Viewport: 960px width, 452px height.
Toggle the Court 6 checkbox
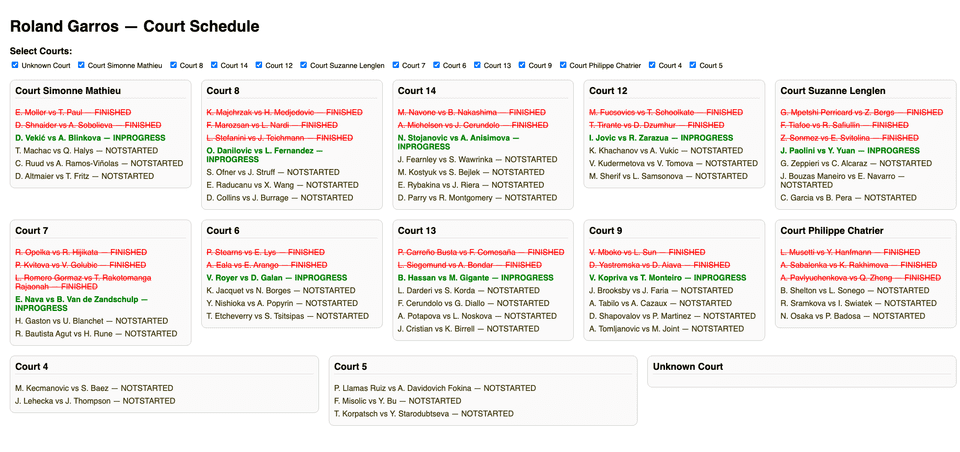coord(437,66)
